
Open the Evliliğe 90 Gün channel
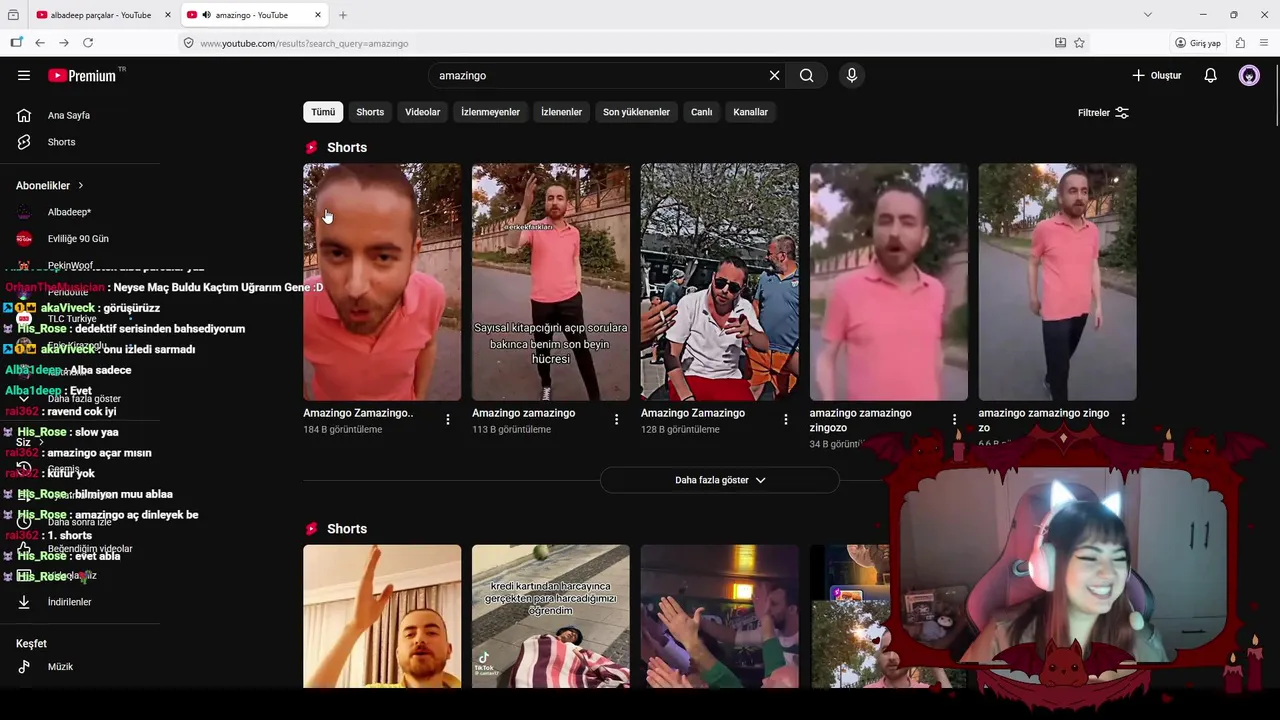coord(80,239)
